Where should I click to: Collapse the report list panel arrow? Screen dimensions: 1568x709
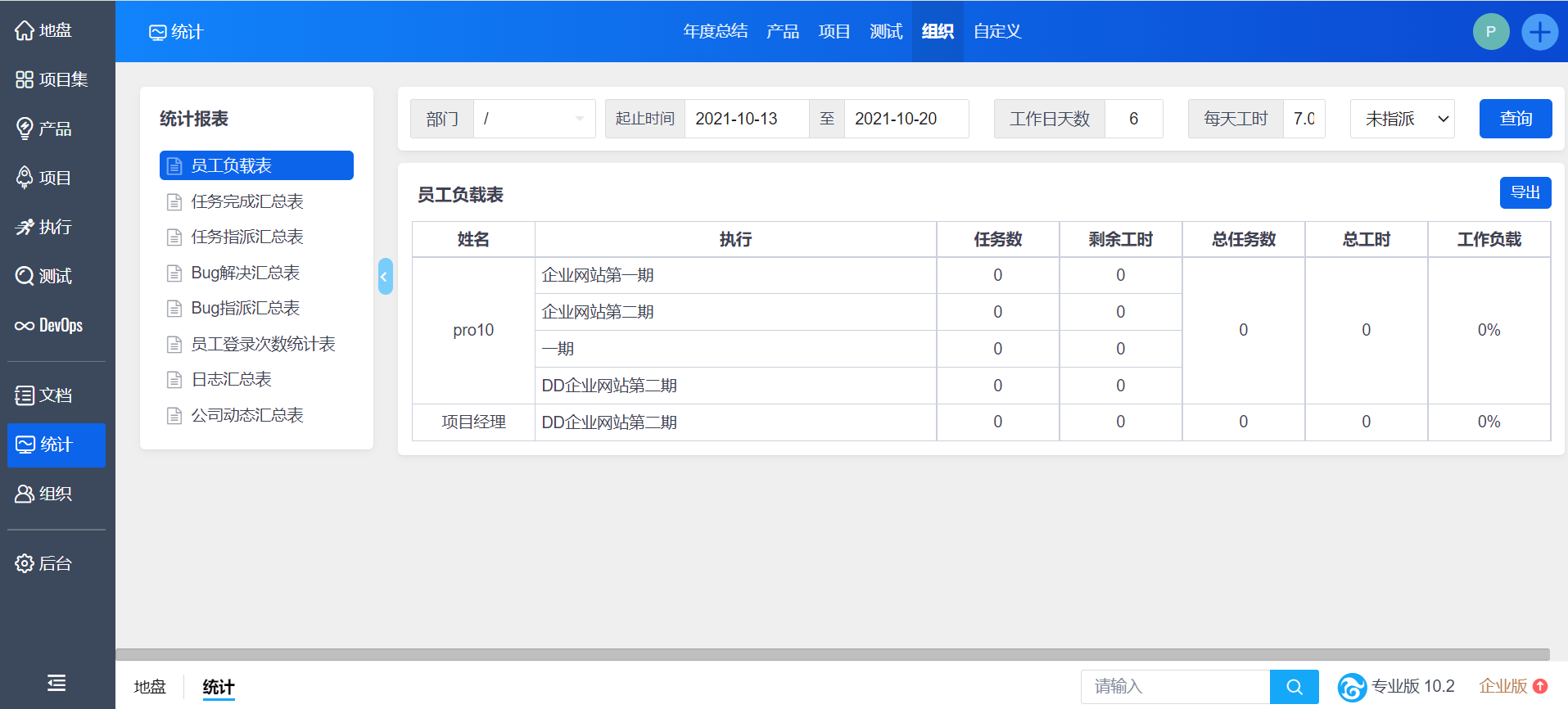[x=385, y=277]
